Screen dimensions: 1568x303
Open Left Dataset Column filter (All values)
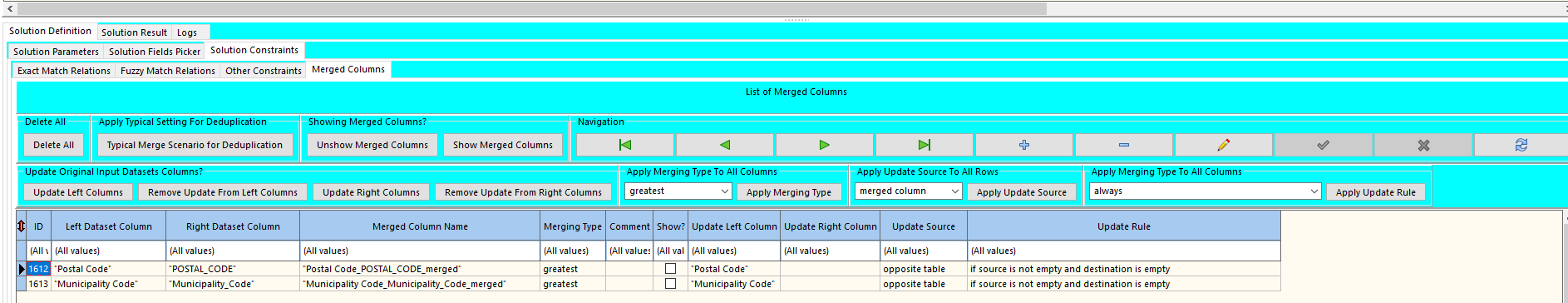point(109,251)
